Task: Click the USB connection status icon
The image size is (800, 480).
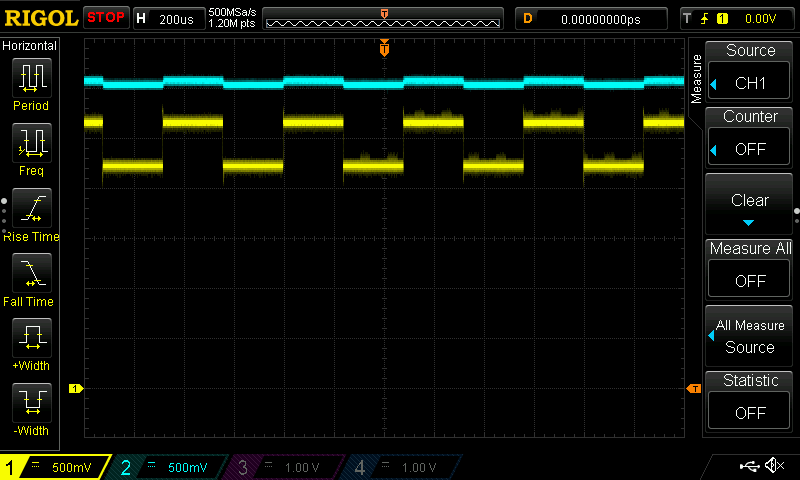Action: 750,465
